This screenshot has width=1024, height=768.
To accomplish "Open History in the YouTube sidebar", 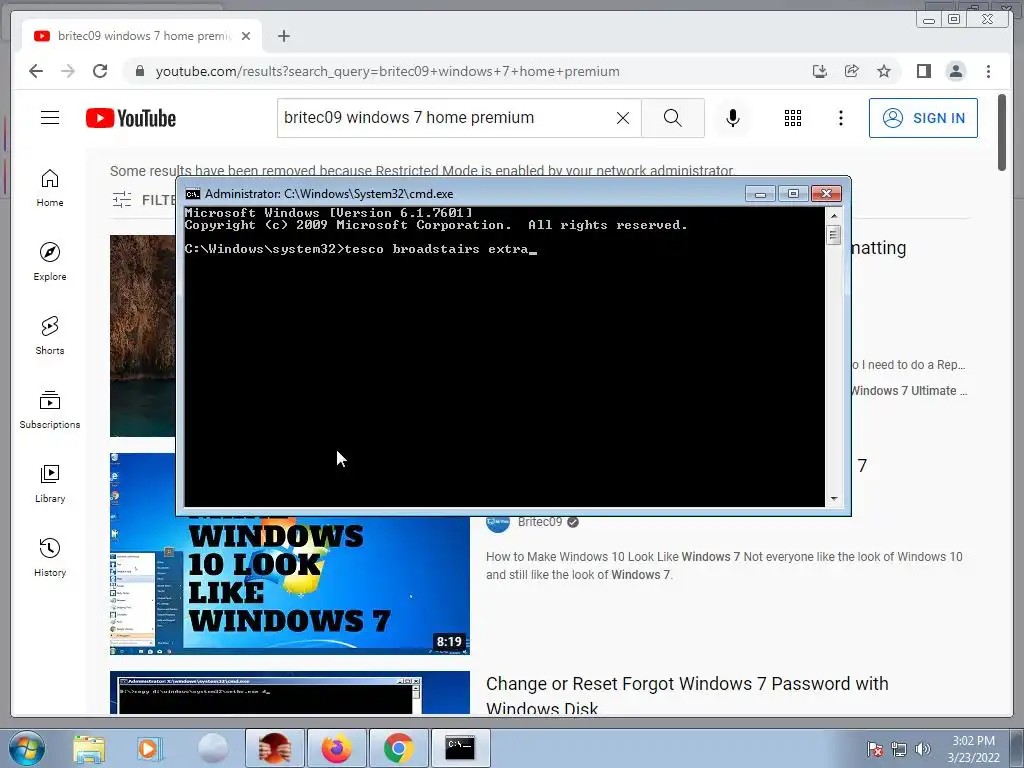I will [50, 558].
